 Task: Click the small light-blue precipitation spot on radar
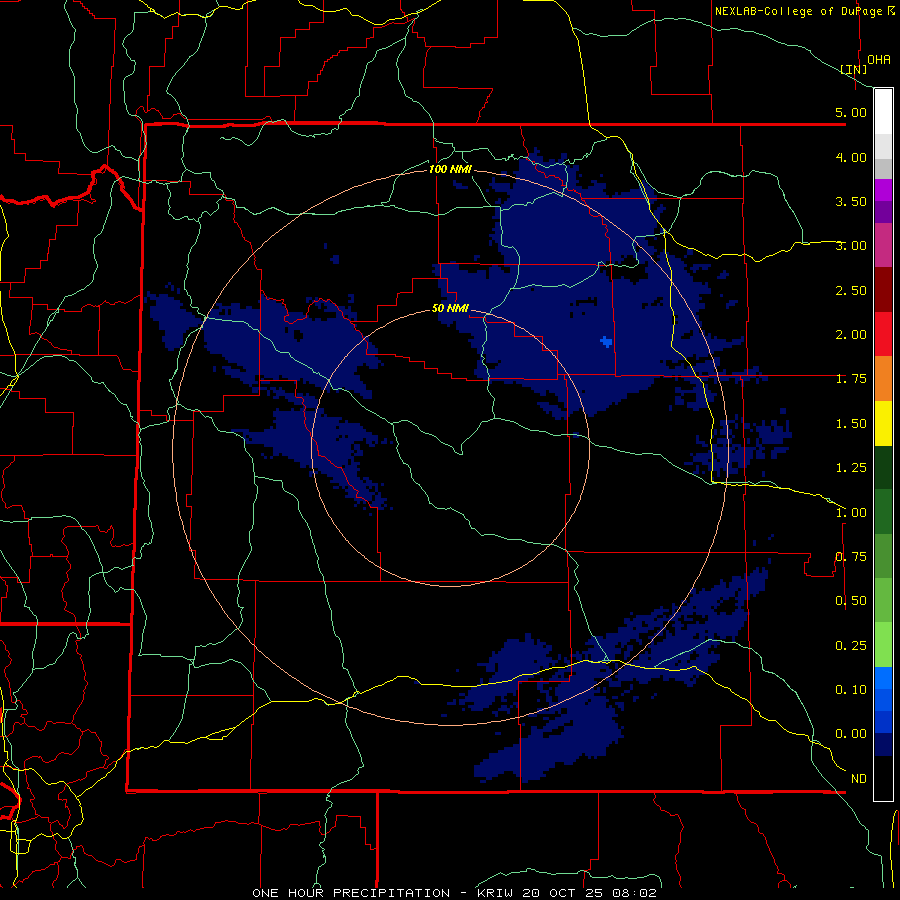pyautogui.click(x=606, y=342)
